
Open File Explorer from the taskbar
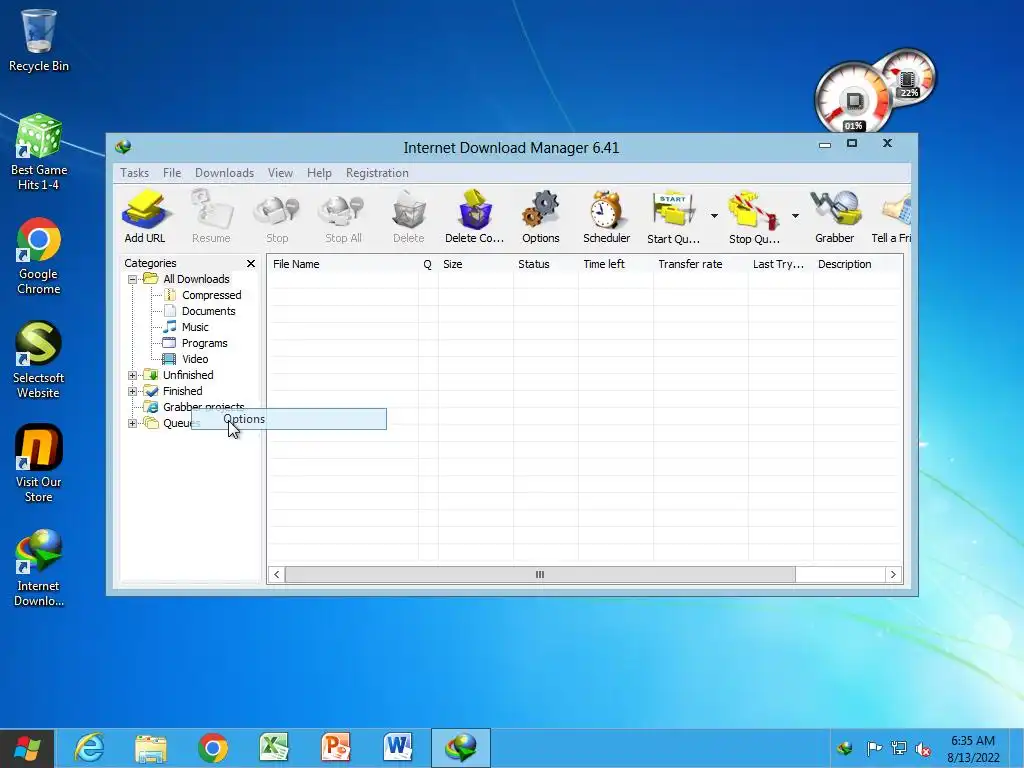coord(151,748)
